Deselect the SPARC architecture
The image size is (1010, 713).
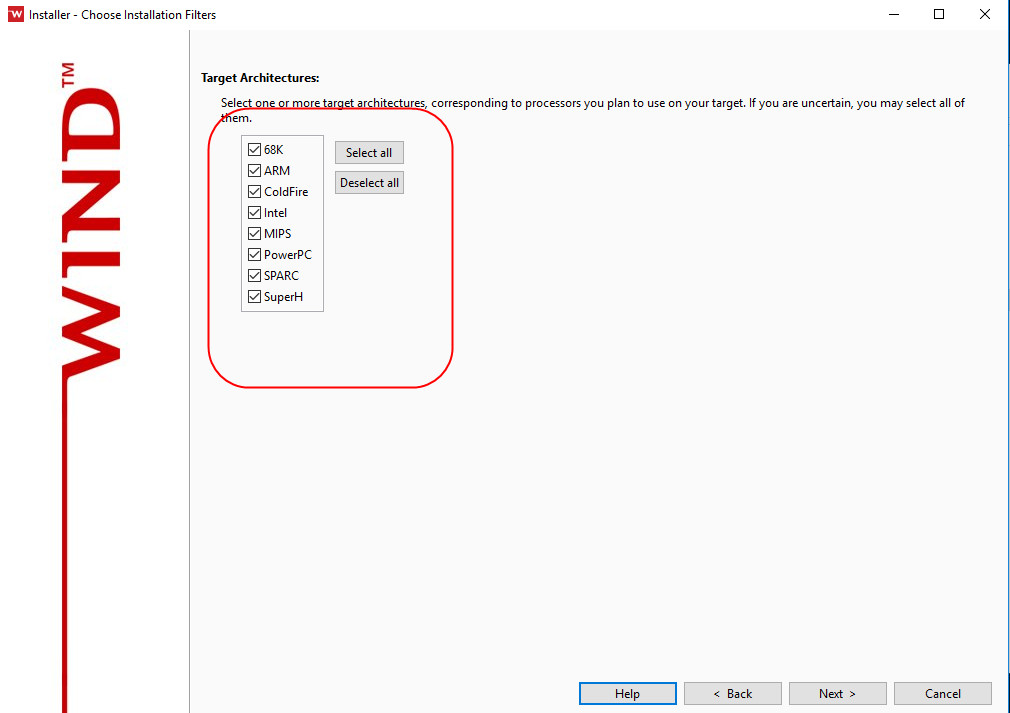click(x=254, y=275)
